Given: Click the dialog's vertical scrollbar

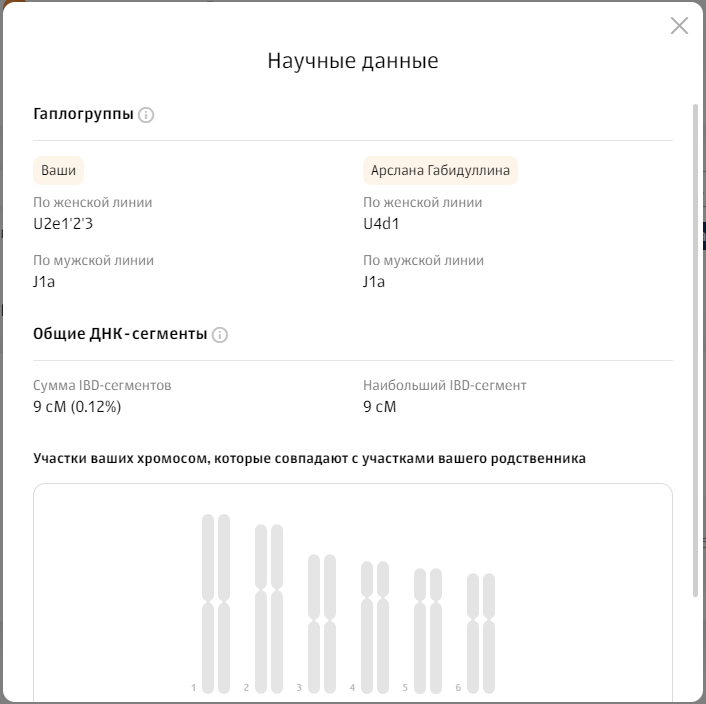Looking at the screenshot, I should point(695,350).
